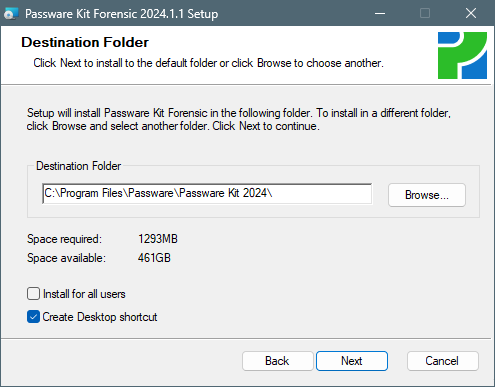Click the 'Click Next to install' subtitle text

click(208, 63)
